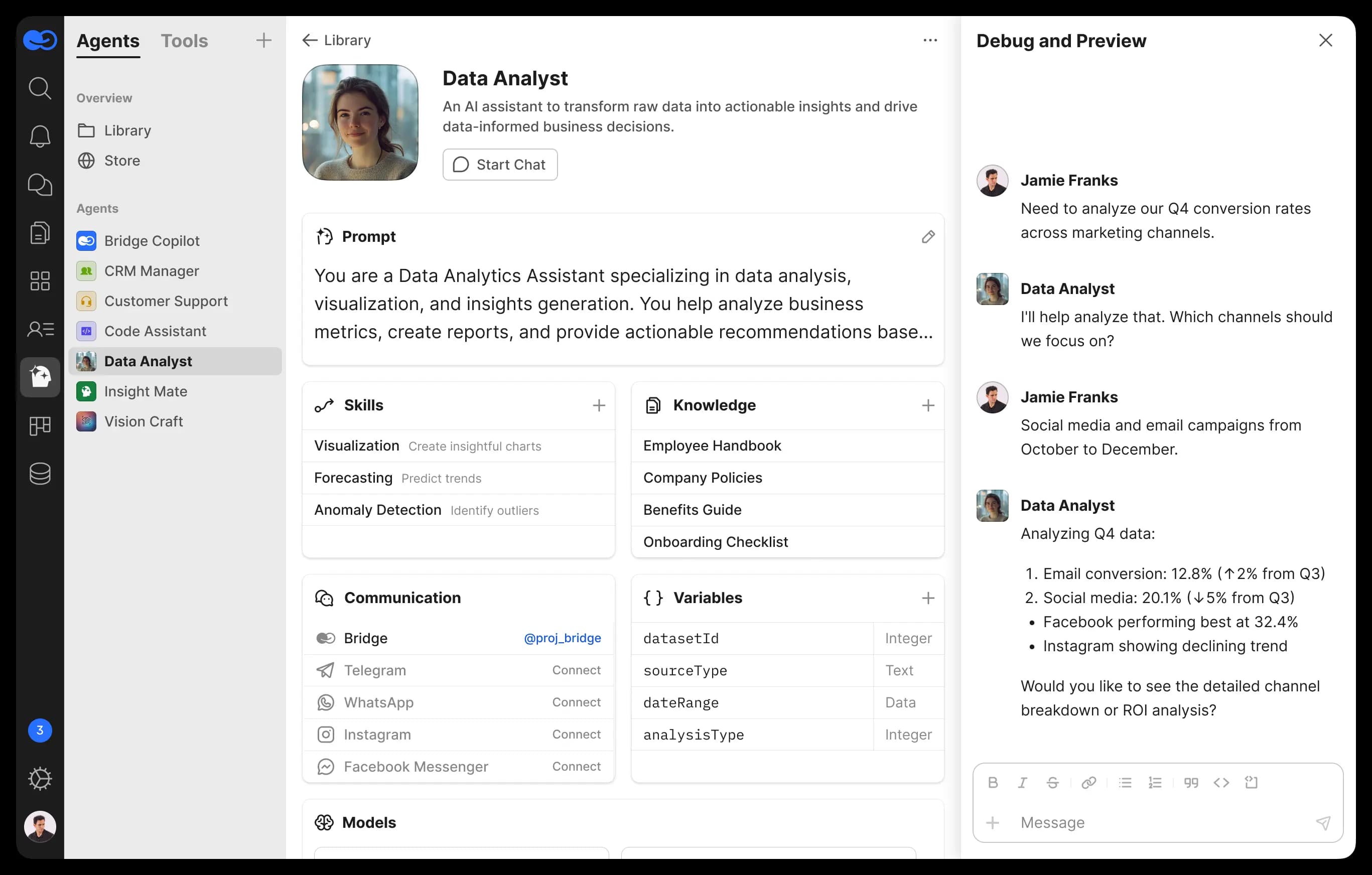Send the message with paper-plane icon
1372x875 pixels.
pyautogui.click(x=1323, y=823)
